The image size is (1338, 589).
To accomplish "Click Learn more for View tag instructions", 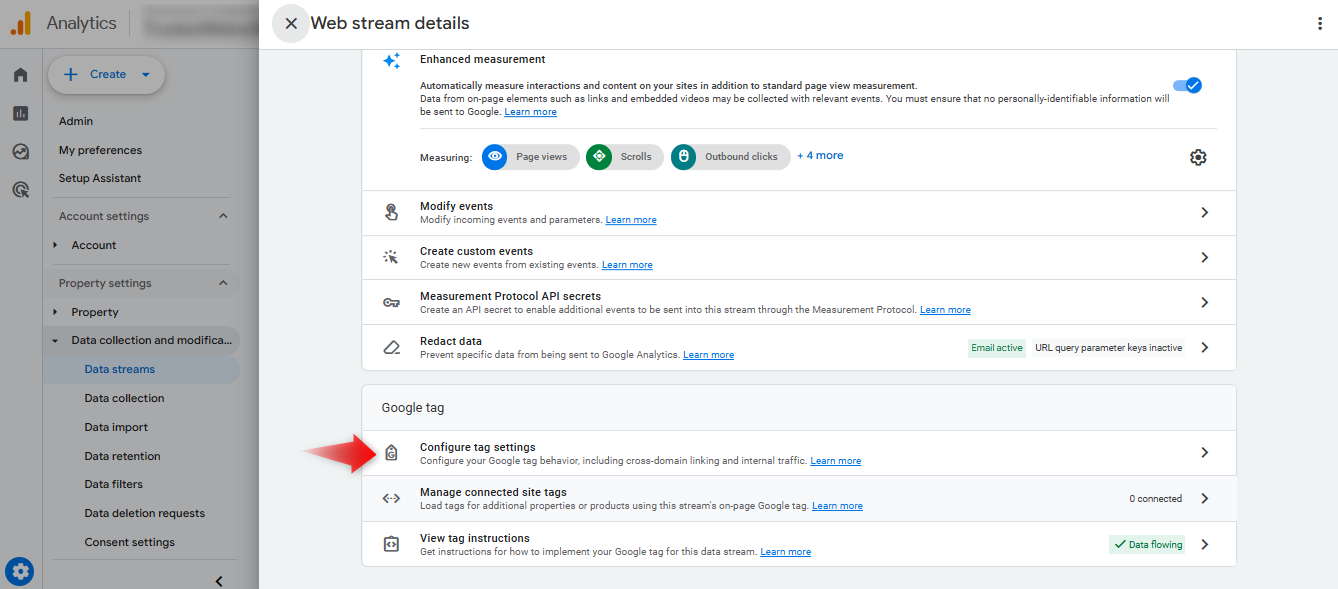I will [x=785, y=552].
